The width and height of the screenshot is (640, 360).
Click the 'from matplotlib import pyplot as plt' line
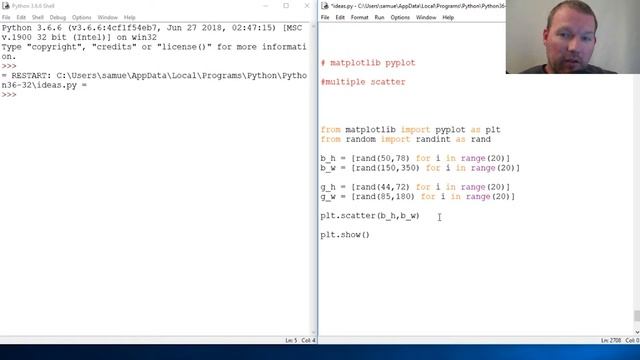coord(410,130)
